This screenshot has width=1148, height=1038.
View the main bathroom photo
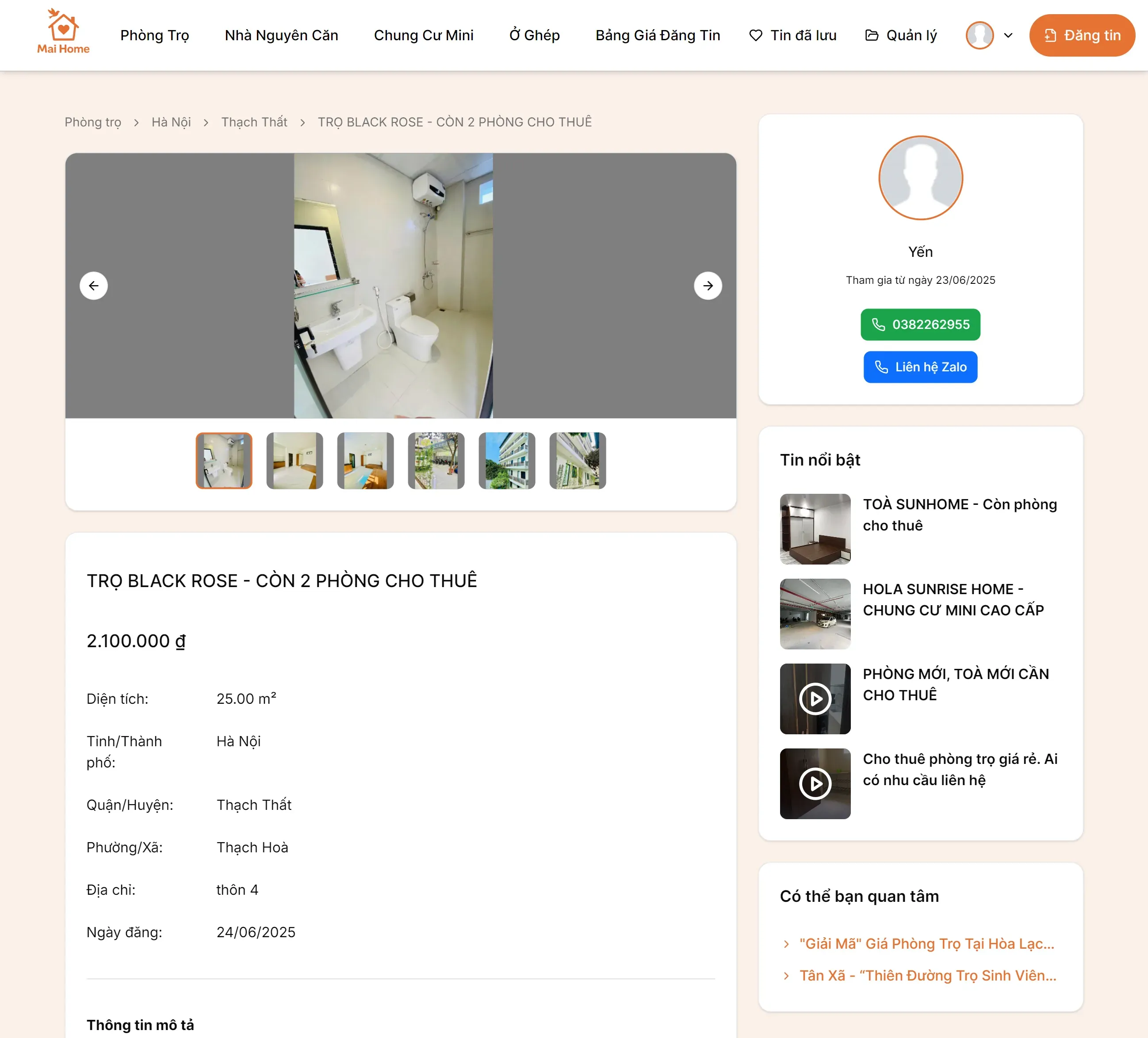394,286
